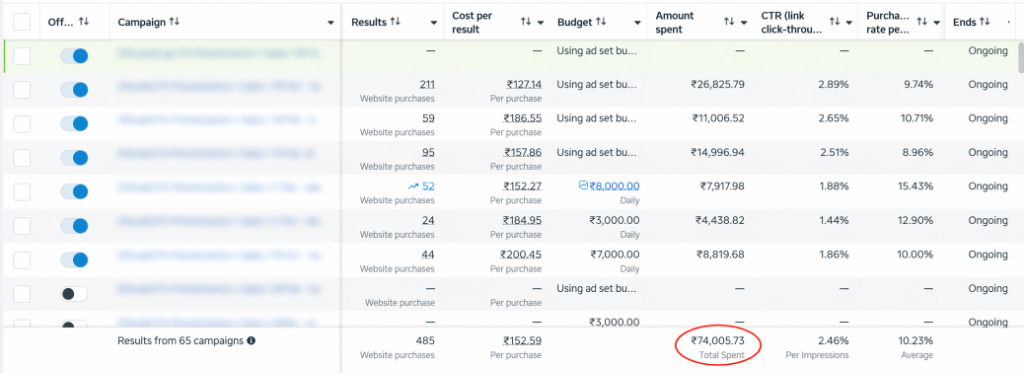
Task: Open info icon next to Results from 65 campaigns
Action: pyautogui.click(x=251, y=340)
